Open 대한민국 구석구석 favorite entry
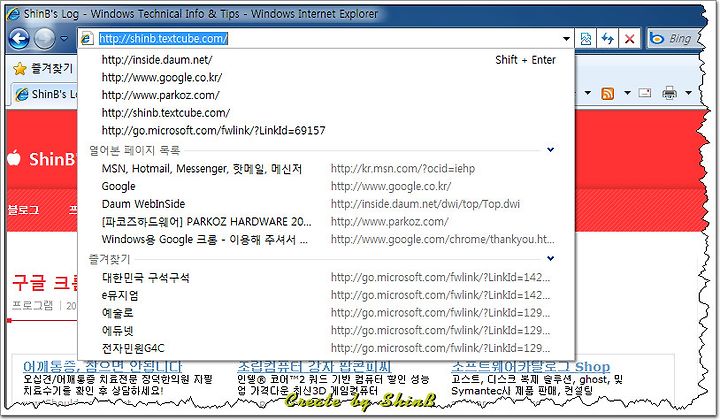 pyautogui.click(x=326, y=277)
